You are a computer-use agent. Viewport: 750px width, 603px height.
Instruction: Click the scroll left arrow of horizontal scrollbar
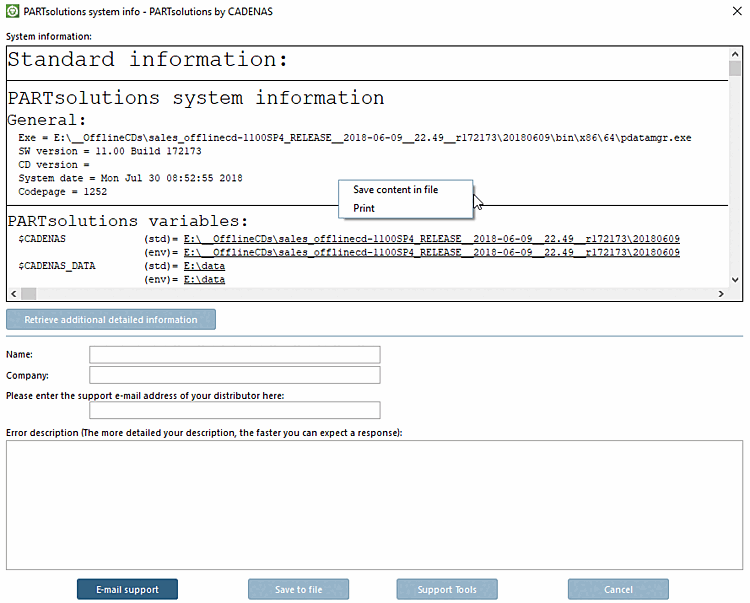click(14, 294)
